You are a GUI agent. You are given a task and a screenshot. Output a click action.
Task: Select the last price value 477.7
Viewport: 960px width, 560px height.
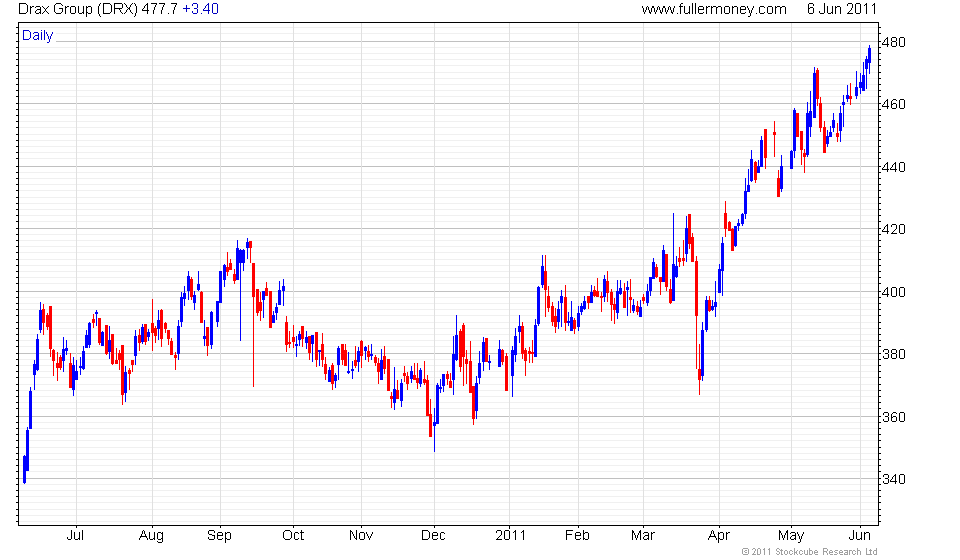click(x=160, y=9)
